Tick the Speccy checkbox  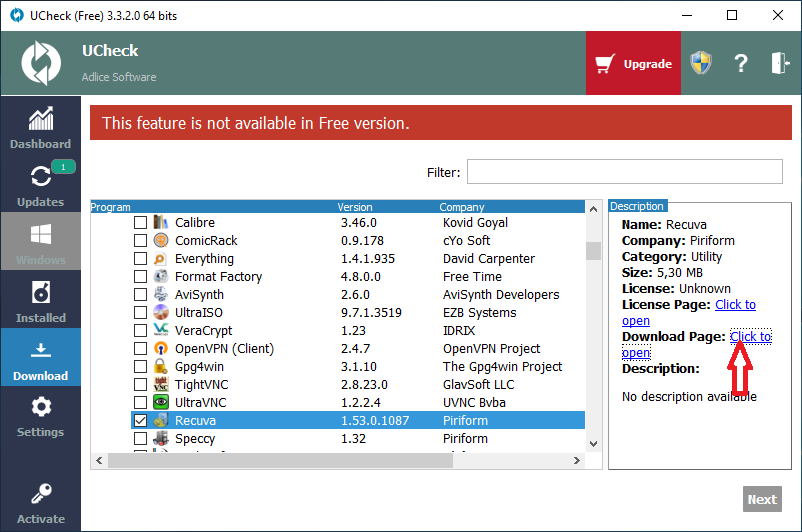(x=140, y=438)
